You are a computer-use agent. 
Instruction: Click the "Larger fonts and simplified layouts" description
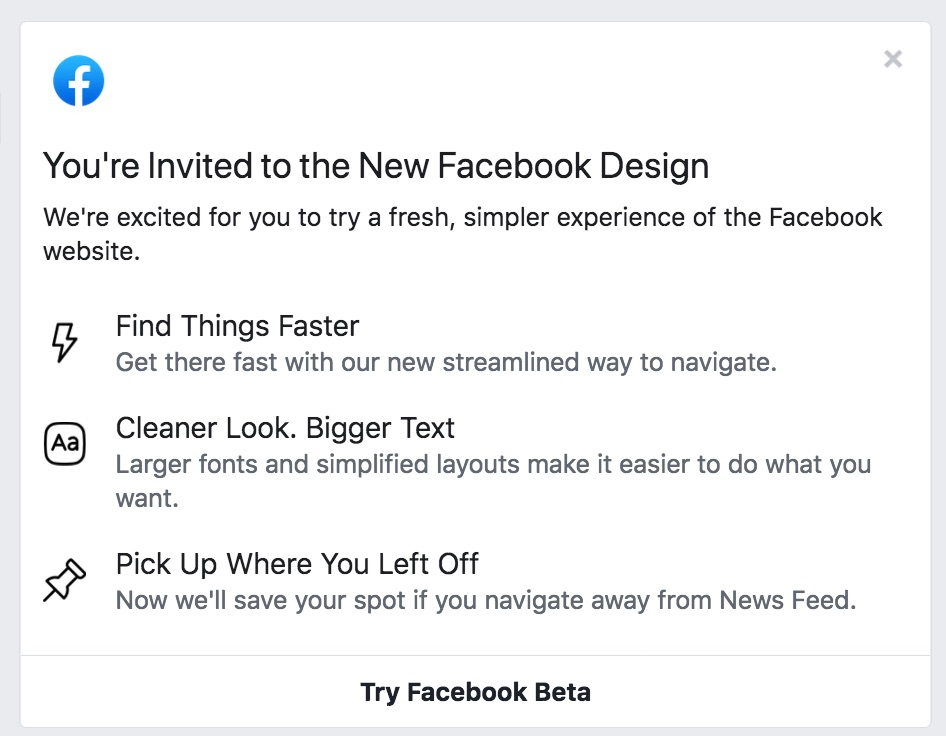pyautogui.click(x=493, y=464)
